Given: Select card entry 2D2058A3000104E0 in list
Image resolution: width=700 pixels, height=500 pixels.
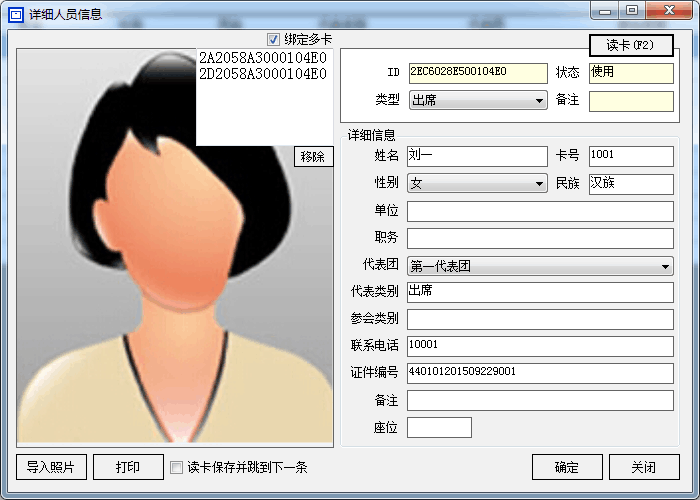Looking at the screenshot, I should pos(263,74).
